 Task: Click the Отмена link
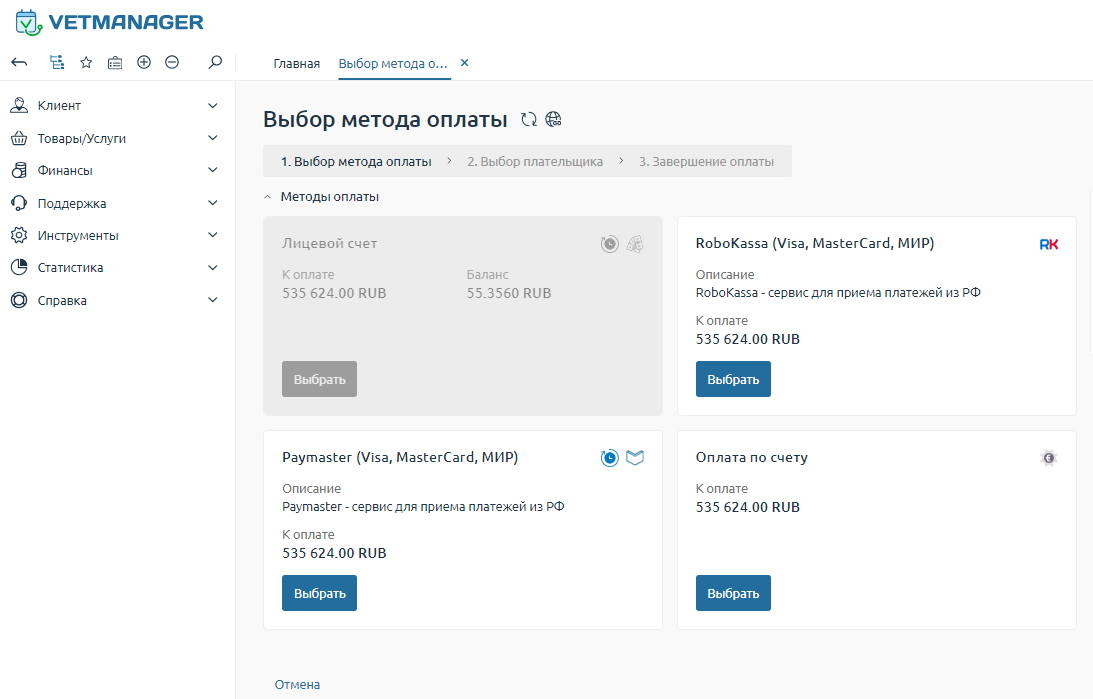pyautogui.click(x=297, y=685)
